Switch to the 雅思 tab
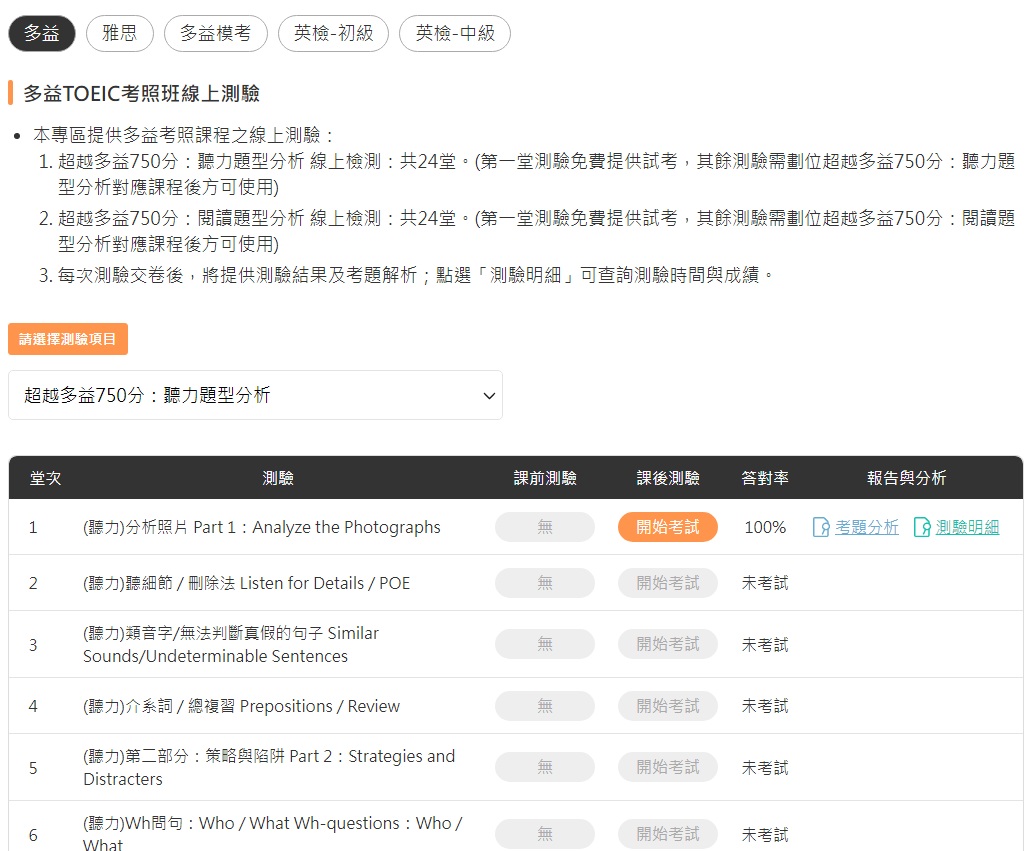The height and width of the screenshot is (851, 1029). [120, 33]
